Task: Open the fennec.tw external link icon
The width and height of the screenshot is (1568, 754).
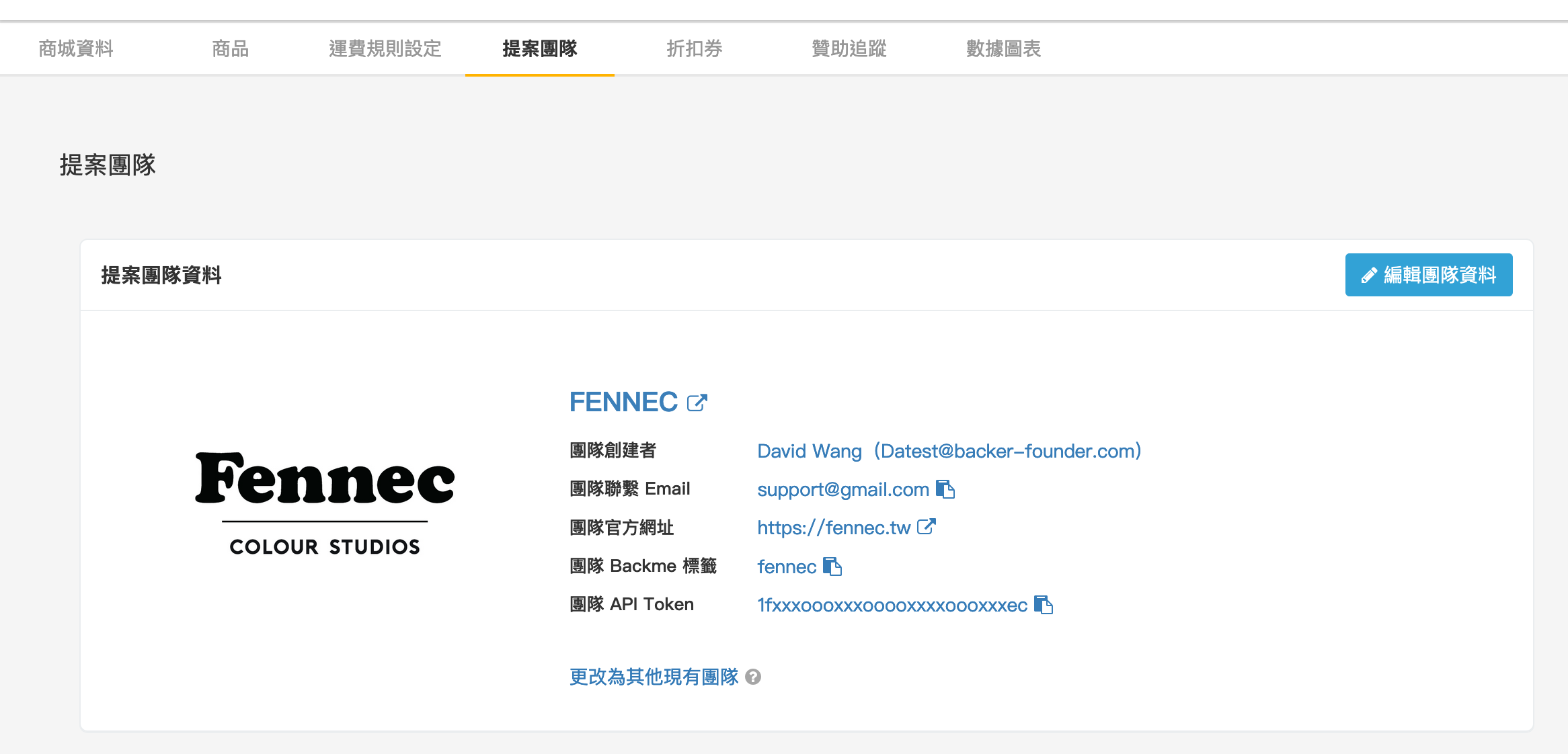Action: 927,527
